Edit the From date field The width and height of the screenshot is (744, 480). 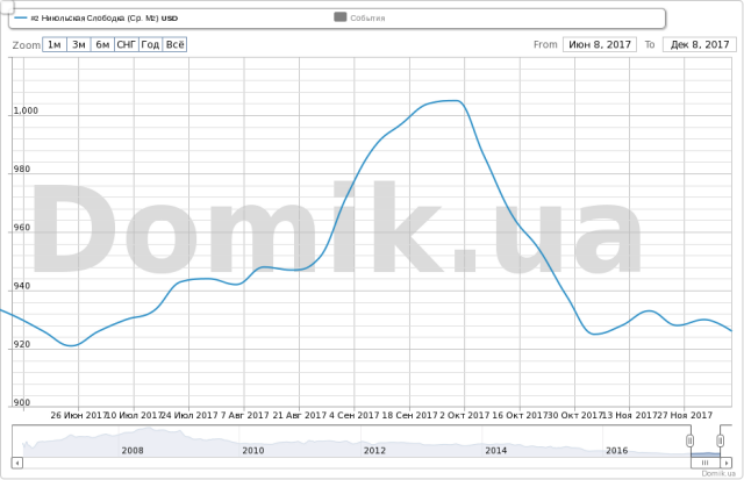tap(600, 45)
